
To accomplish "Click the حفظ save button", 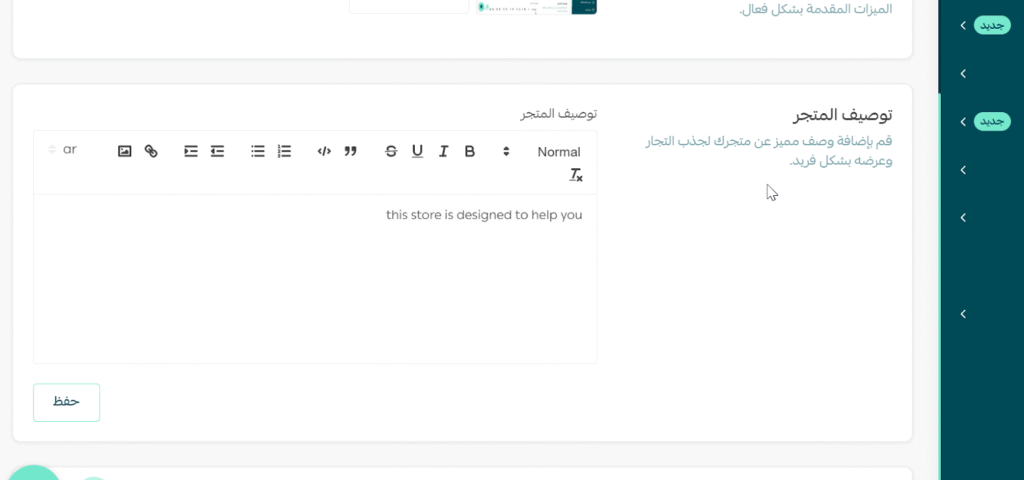I will [66, 402].
